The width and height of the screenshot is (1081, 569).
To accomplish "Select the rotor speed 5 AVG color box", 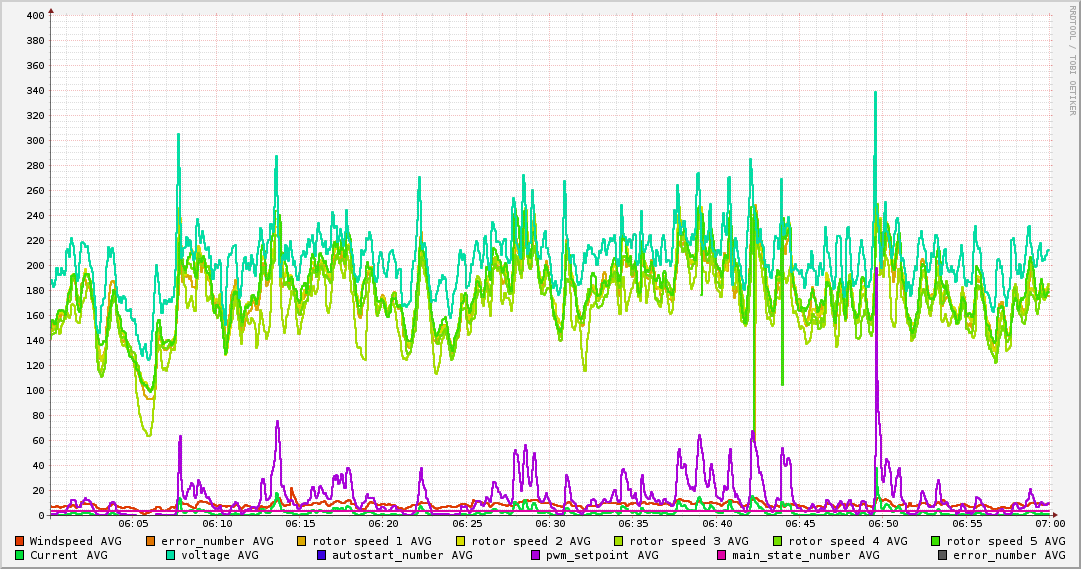I will coord(935,541).
